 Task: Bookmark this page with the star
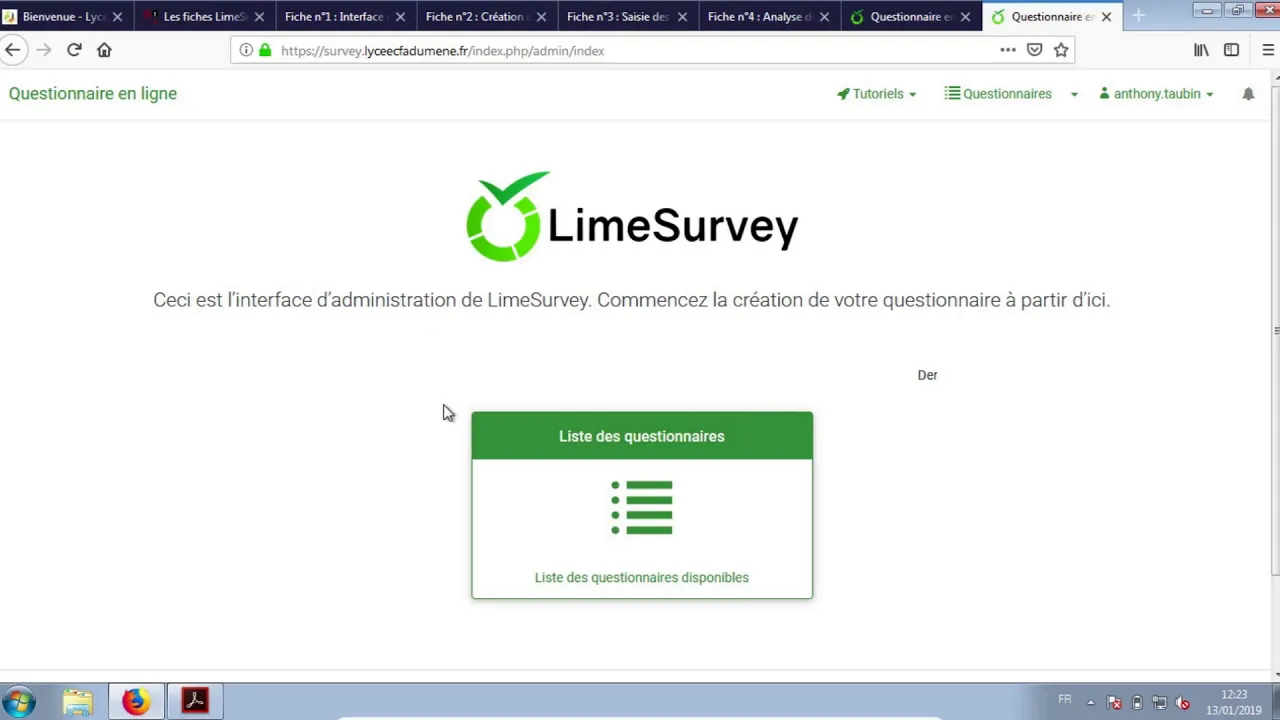tap(1061, 50)
